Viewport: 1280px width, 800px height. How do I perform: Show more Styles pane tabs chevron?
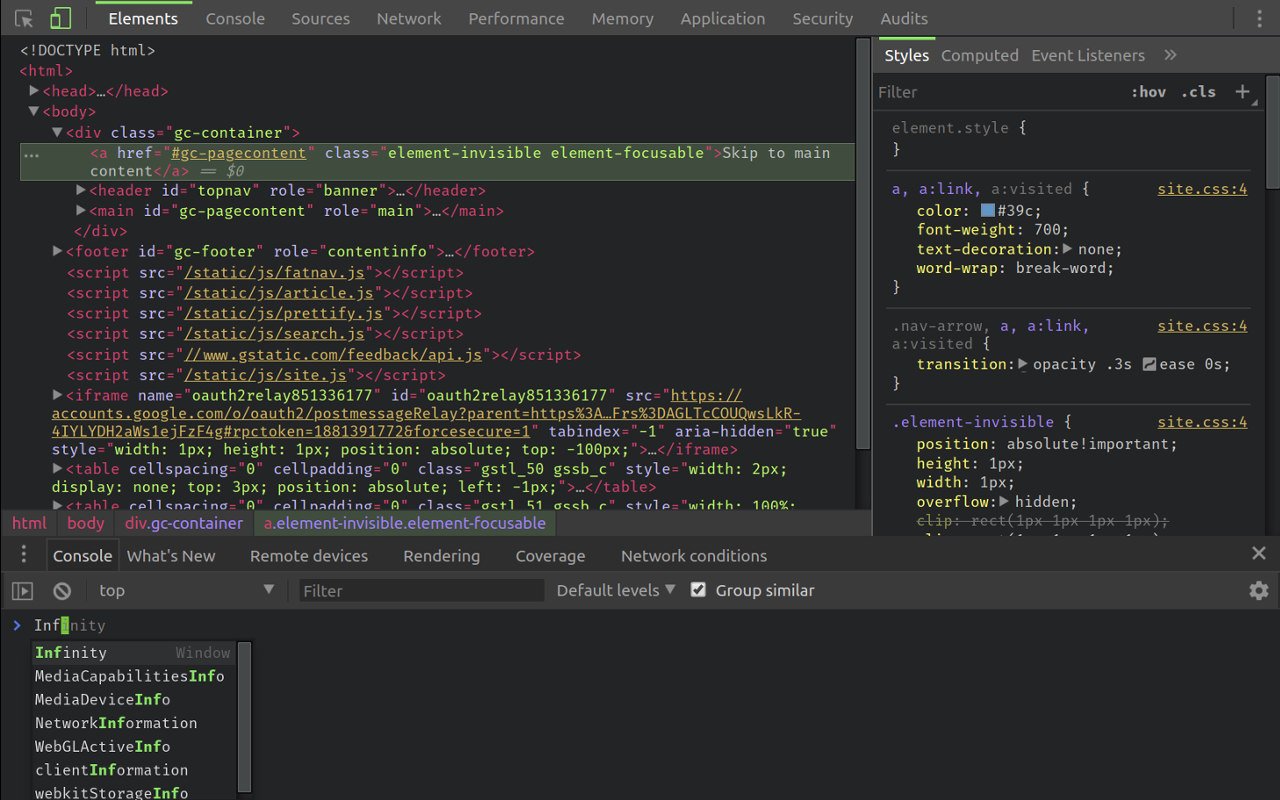click(x=1170, y=55)
